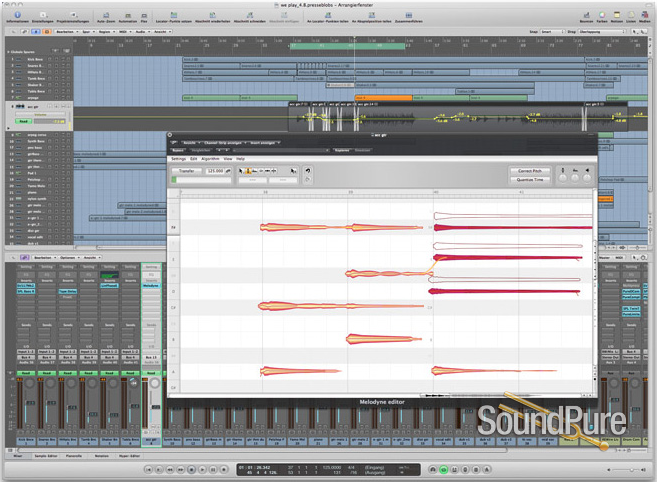Open the Medien toolbar icon

(645, 15)
